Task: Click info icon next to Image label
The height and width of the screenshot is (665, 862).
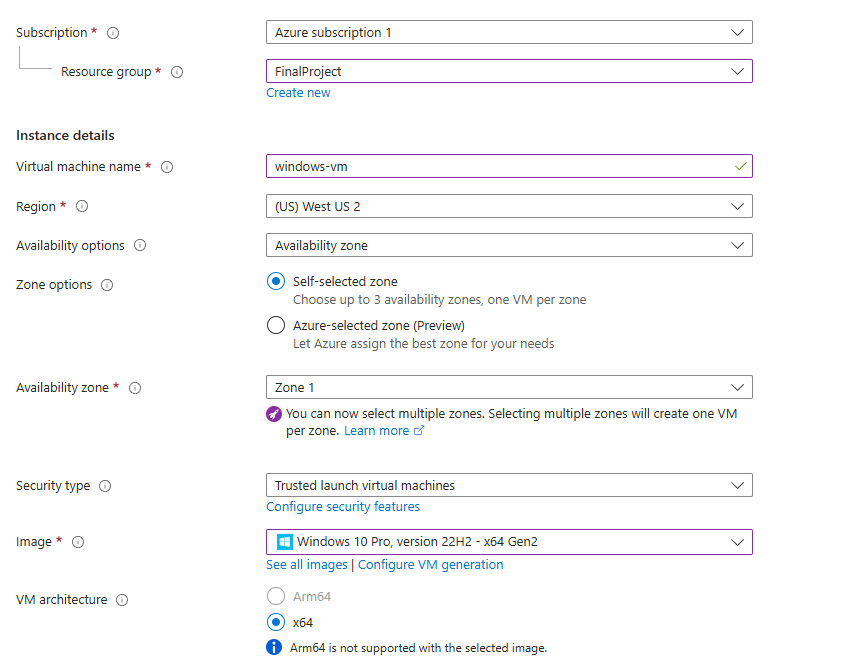Action: [78, 542]
